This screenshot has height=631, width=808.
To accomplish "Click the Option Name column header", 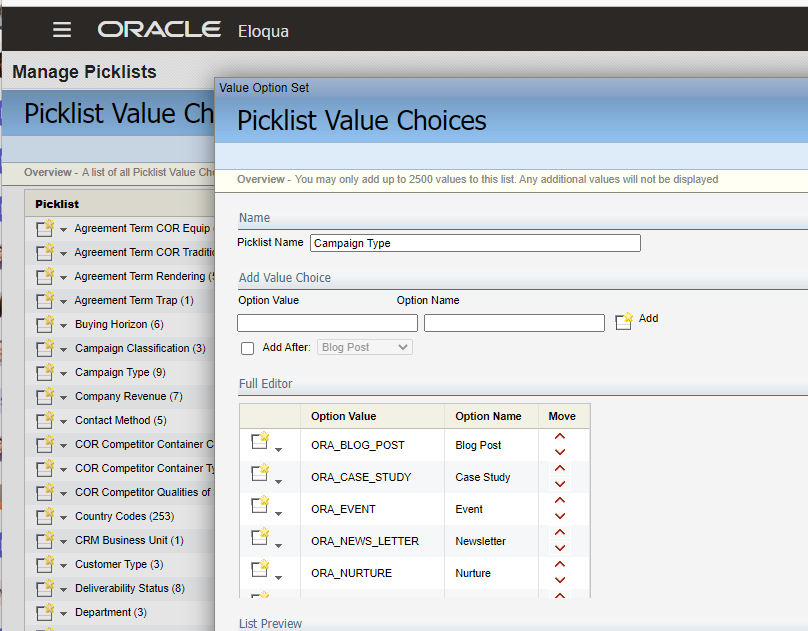I will click(488, 416).
